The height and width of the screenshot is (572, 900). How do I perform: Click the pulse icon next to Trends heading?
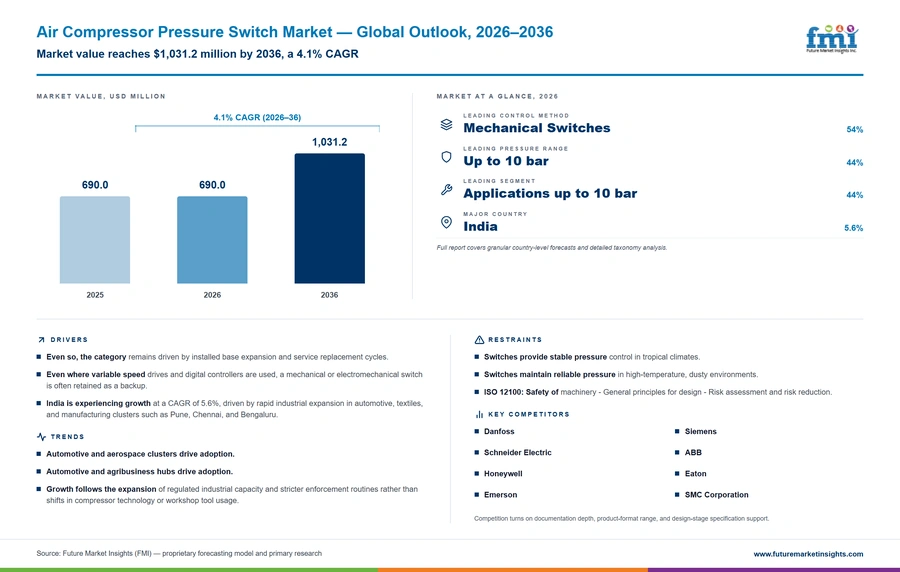point(41,437)
